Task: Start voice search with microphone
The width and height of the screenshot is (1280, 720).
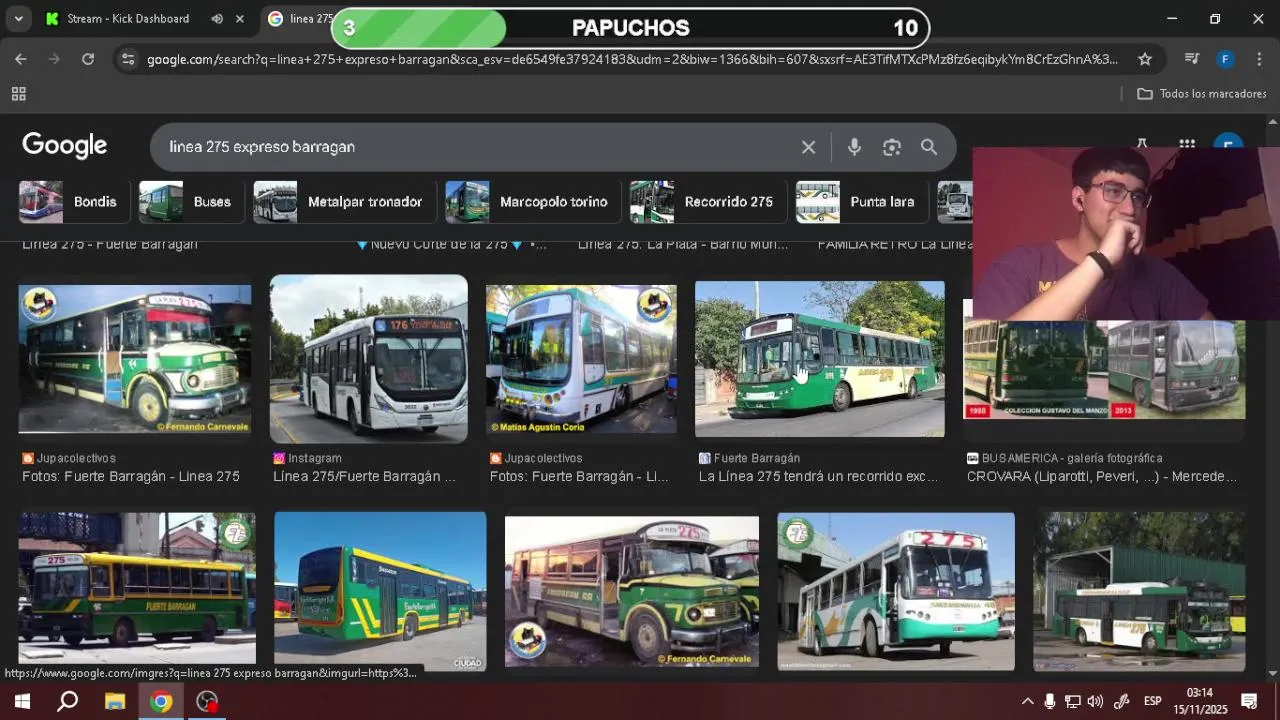Action: [854, 147]
